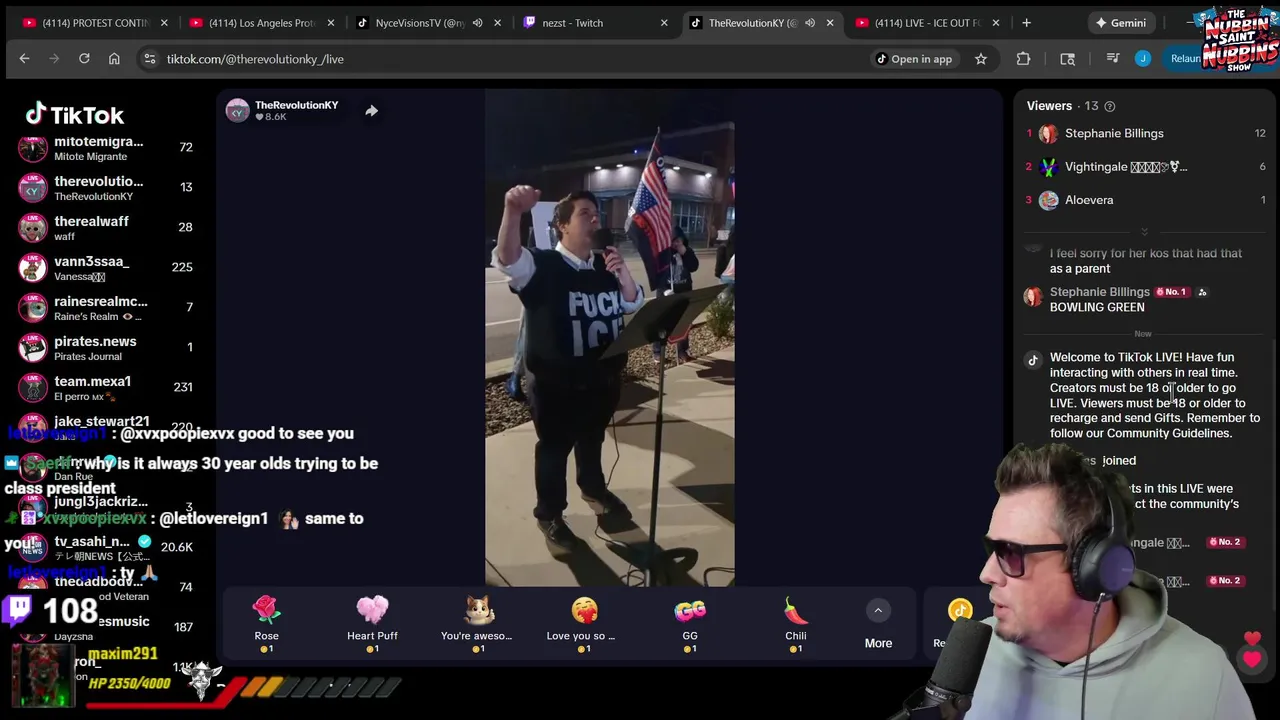Open rainesrealmc live channel
The width and height of the screenshot is (1280, 720).
point(107,308)
